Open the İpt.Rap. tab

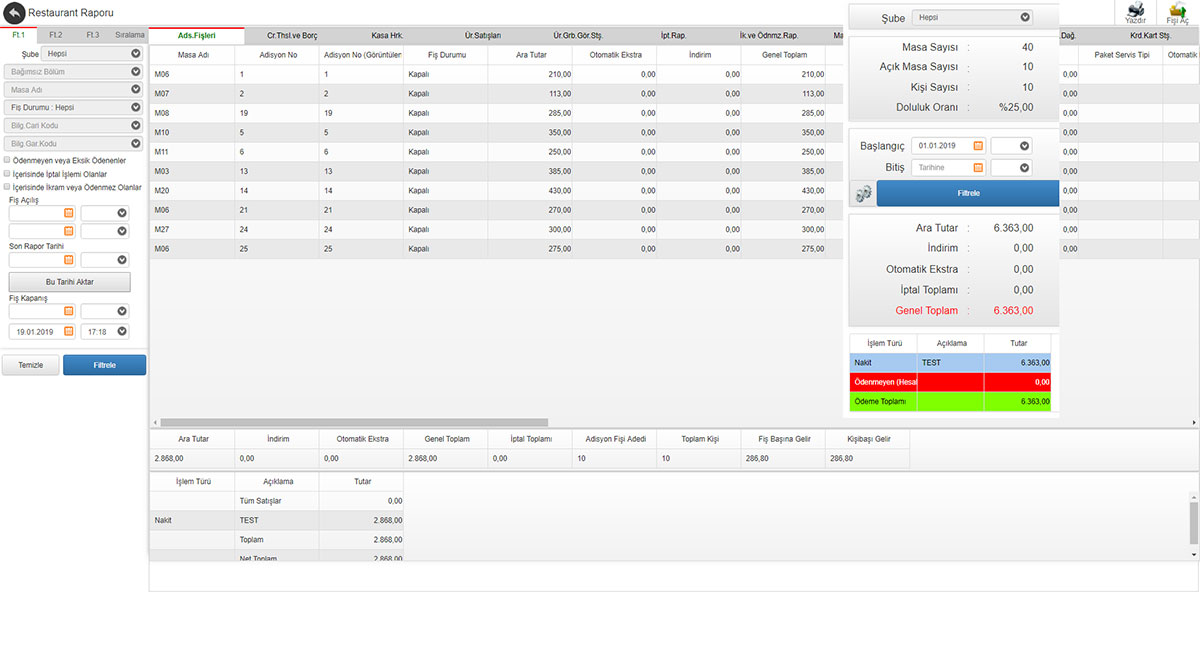point(673,36)
